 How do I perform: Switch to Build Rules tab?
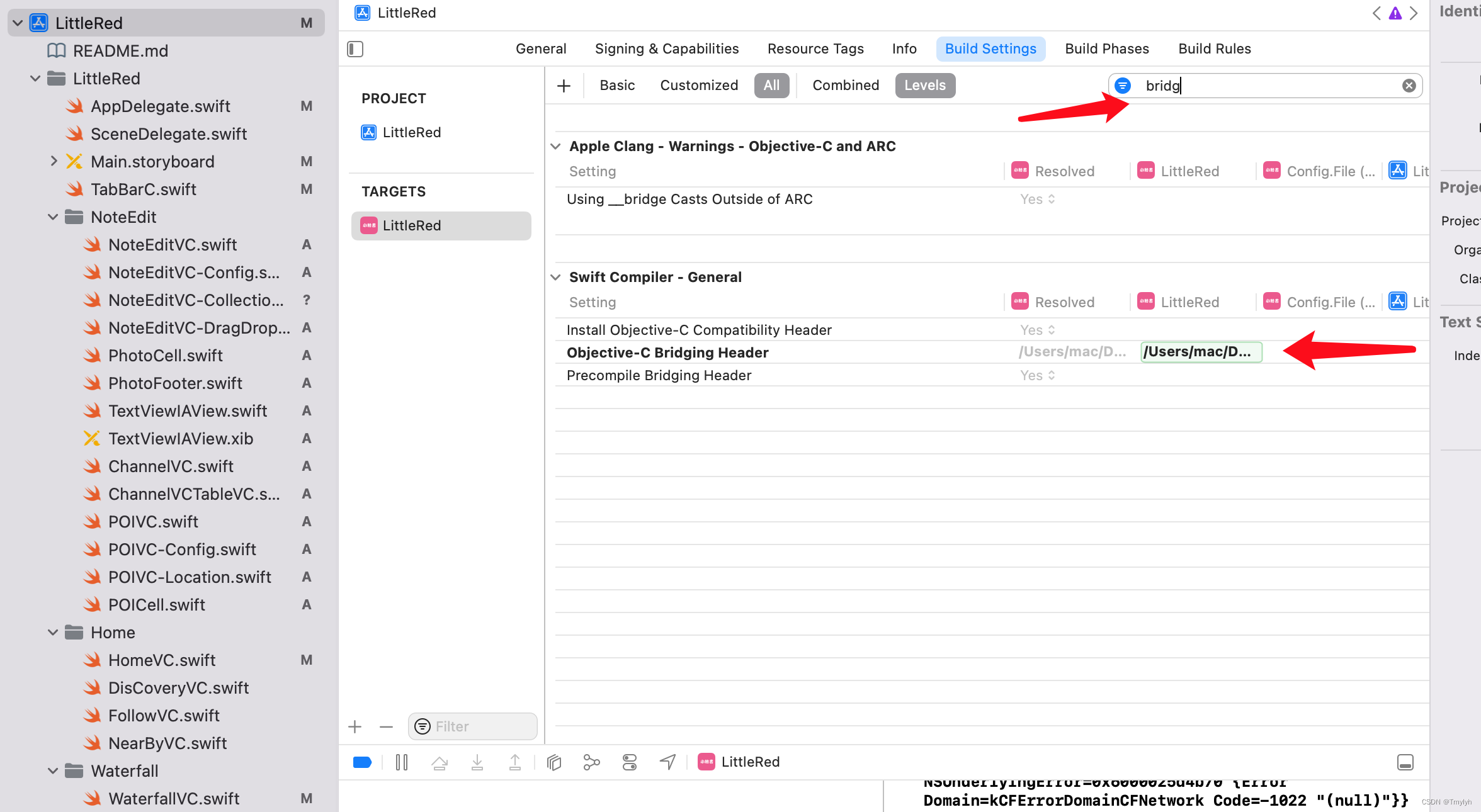point(1215,49)
